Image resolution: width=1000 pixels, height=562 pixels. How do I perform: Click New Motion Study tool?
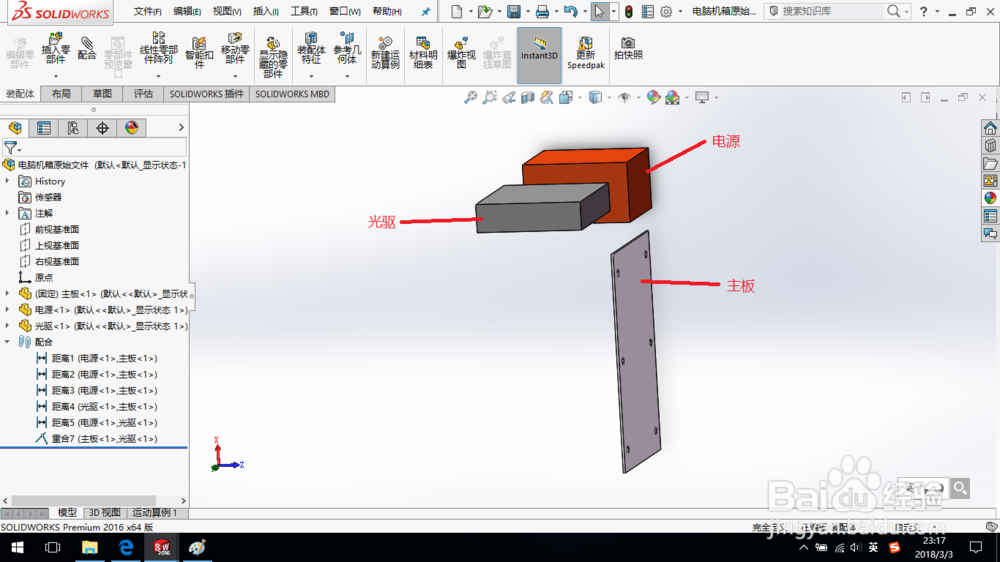pos(385,53)
